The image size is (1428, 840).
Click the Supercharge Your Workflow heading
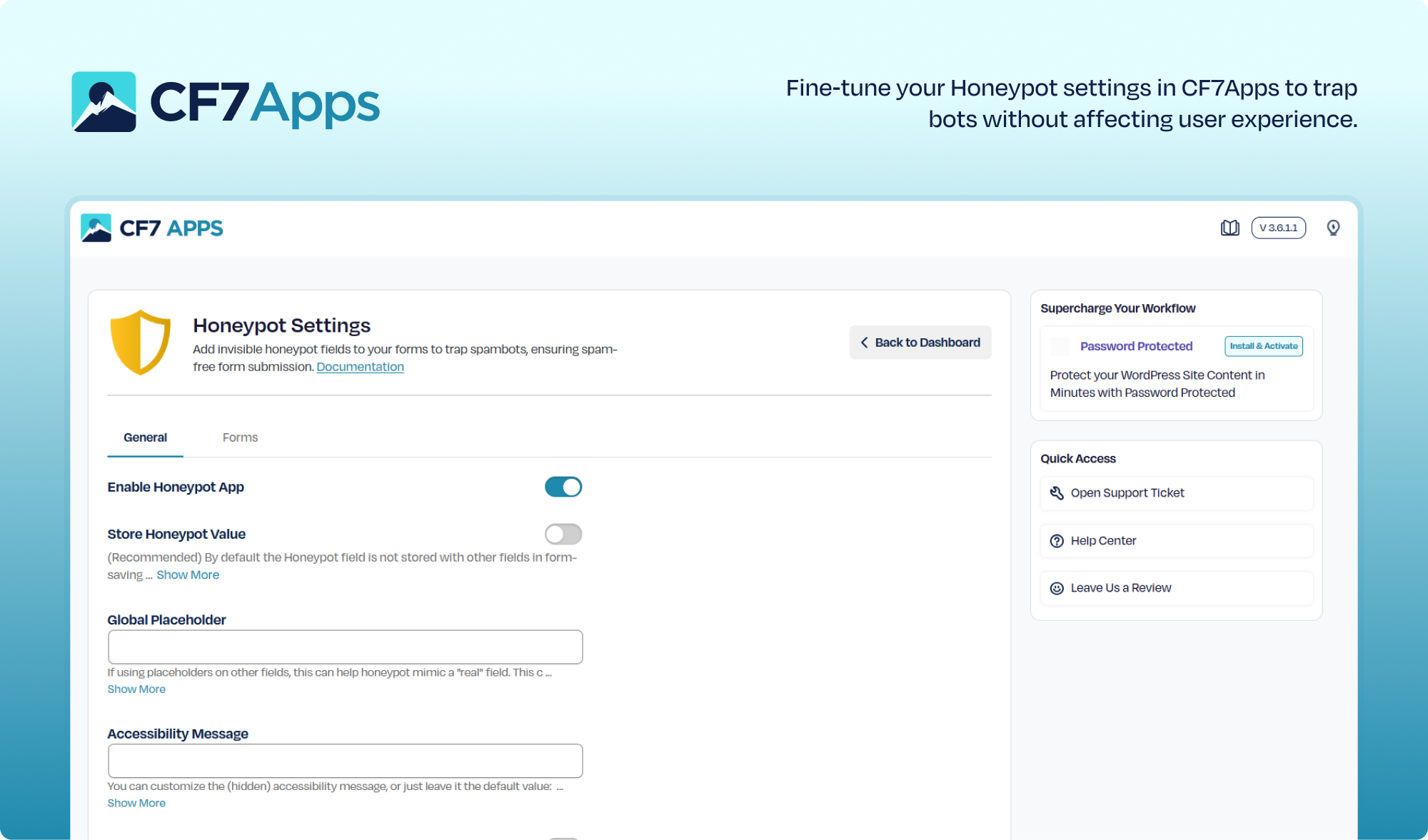pyautogui.click(x=1117, y=308)
